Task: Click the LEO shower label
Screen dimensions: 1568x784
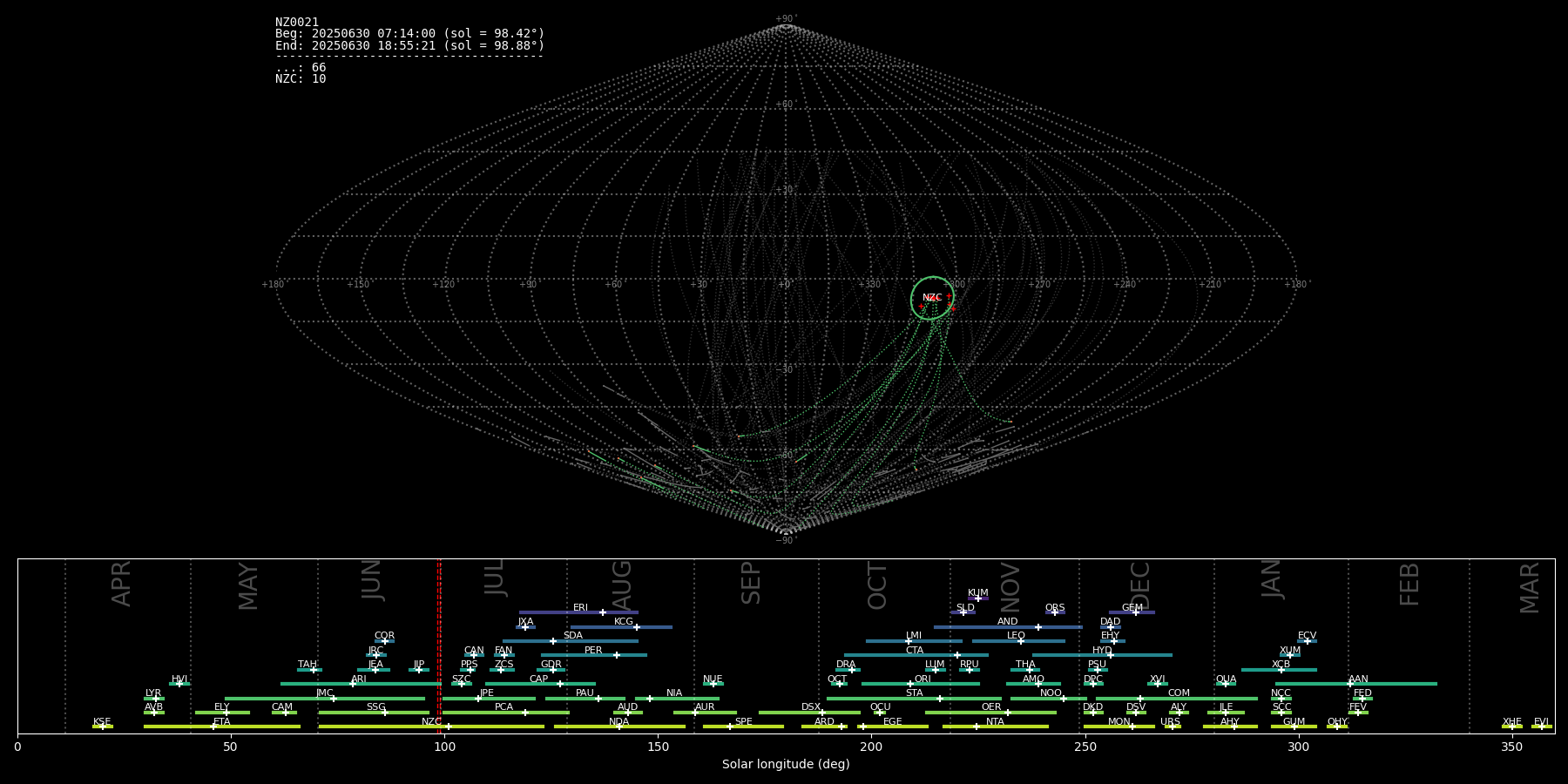Action: (x=1016, y=635)
